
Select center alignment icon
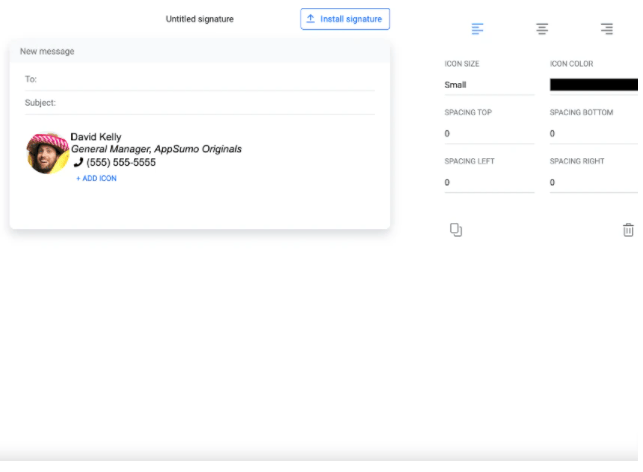pyautogui.click(x=542, y=29)
